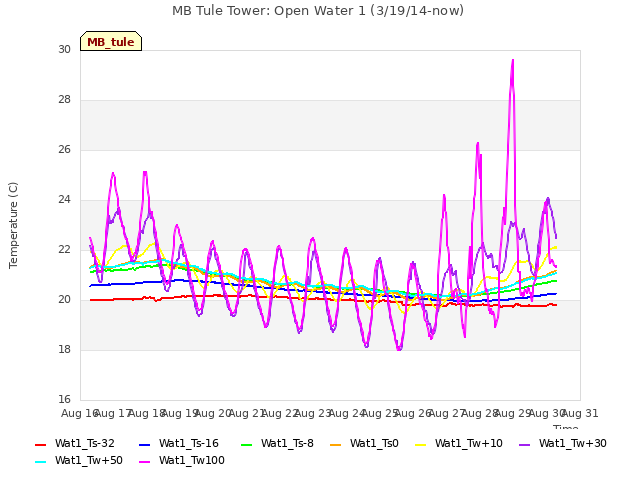Screen dimensions: 640x480
Task: Click the 30 y-axis tick label
Action: (x=64, y=49)
